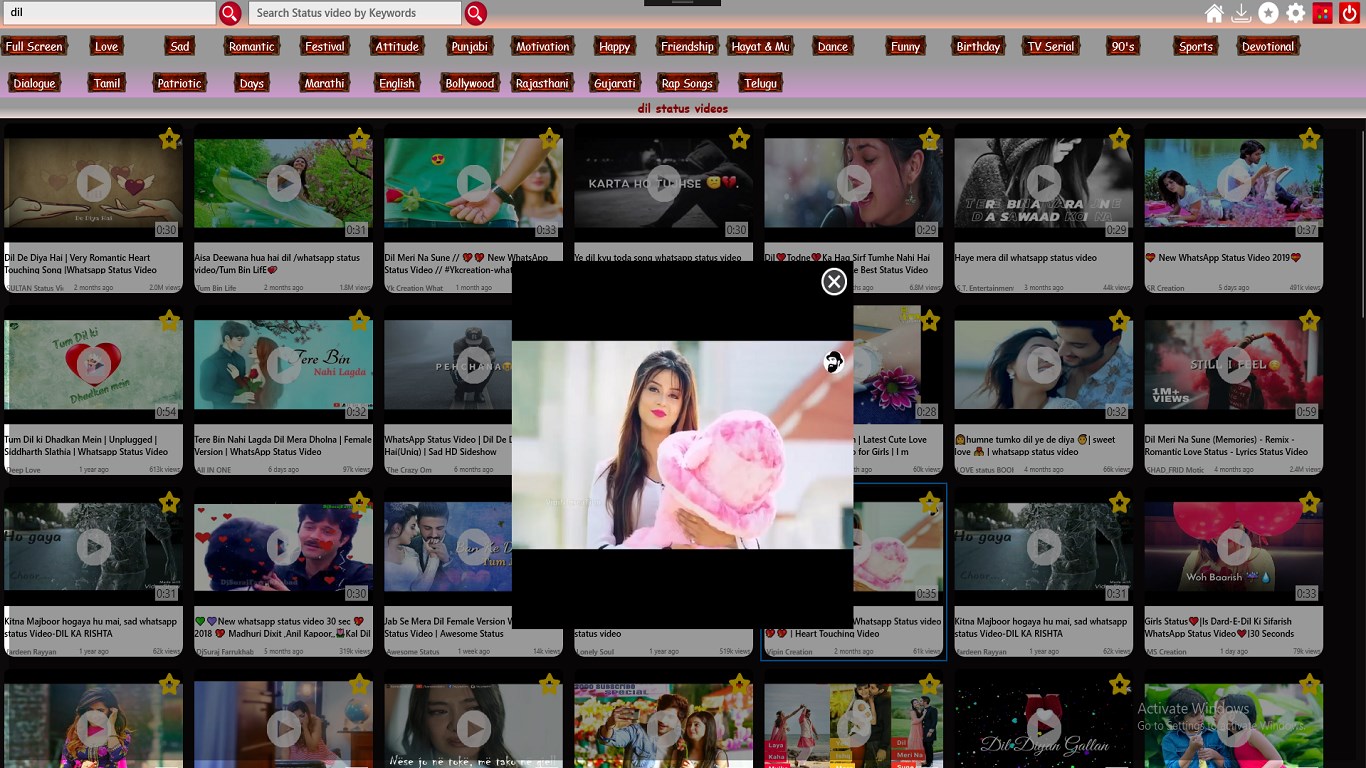The image size is (1366, 768).
Task: Click the red search icon beside the "dil" field
Action: click(230, 13)
